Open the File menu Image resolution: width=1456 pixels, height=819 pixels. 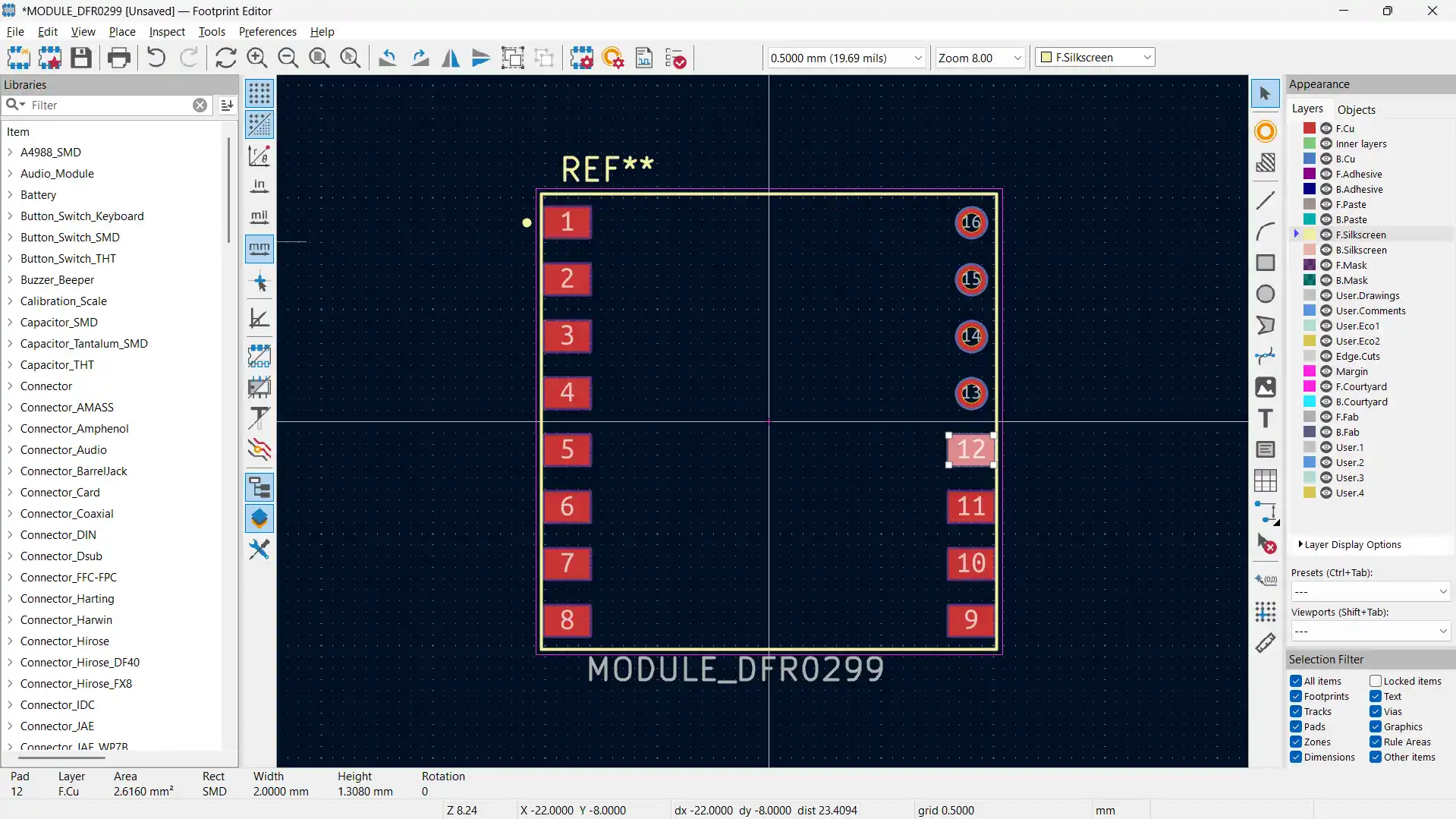[15, 32]
